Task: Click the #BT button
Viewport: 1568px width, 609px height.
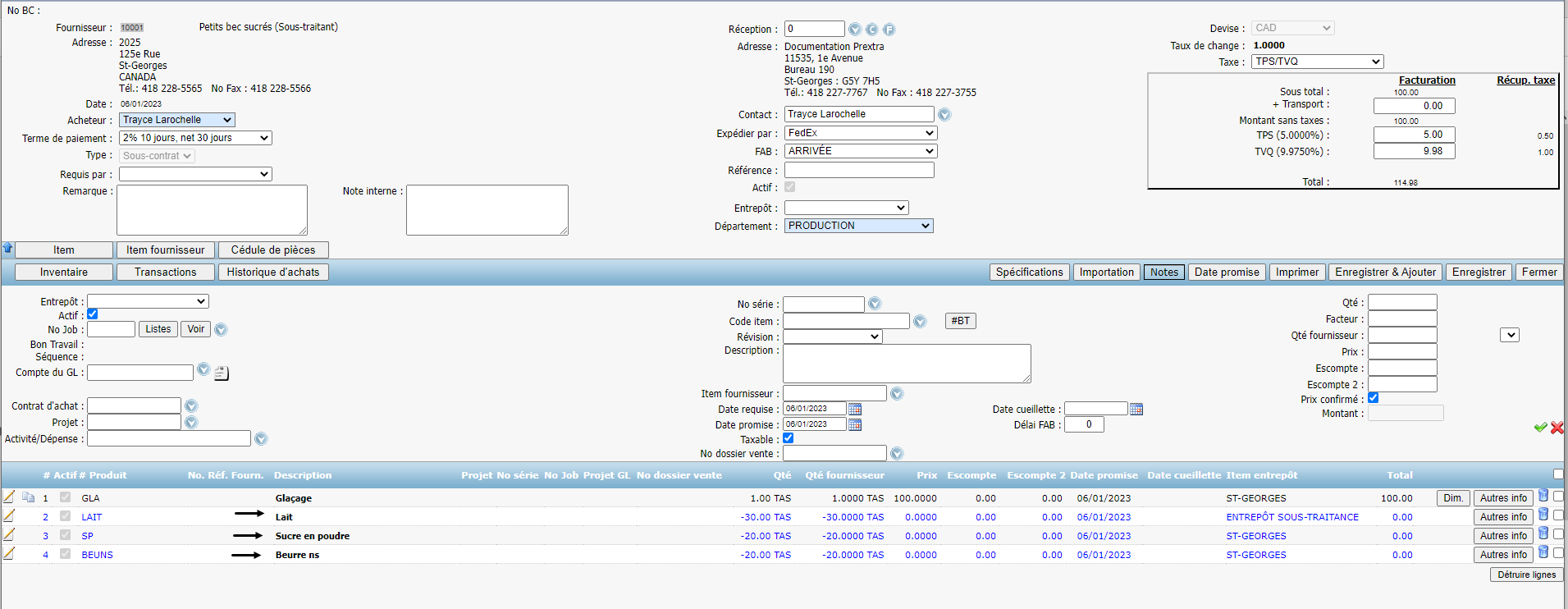Action: click(960, 321)
